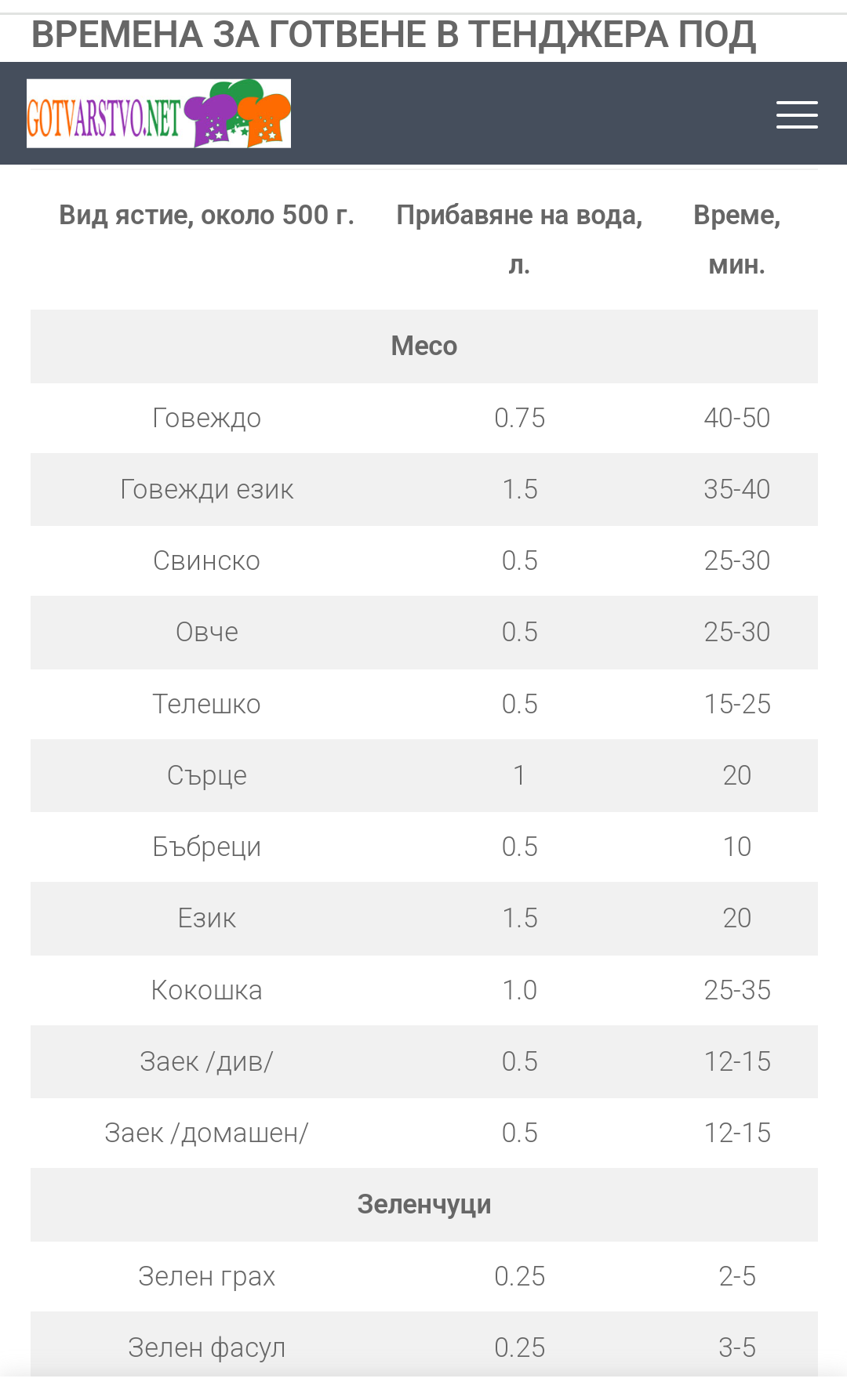Select the Месо section header row
The width and height of the screenshot is (847, 1400).
[423, 346]
